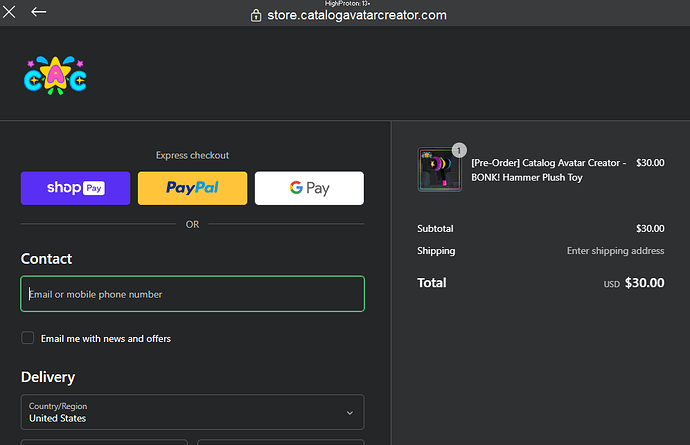Viewport: 690px width, 445px height.
Task: Click the second field below Country/Region
Action: (281, 442)
